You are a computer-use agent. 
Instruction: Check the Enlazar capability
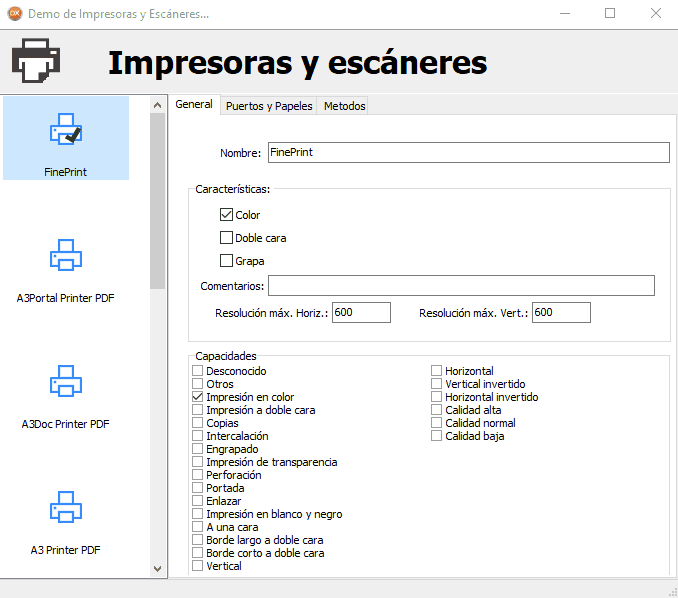pos(197,501)
